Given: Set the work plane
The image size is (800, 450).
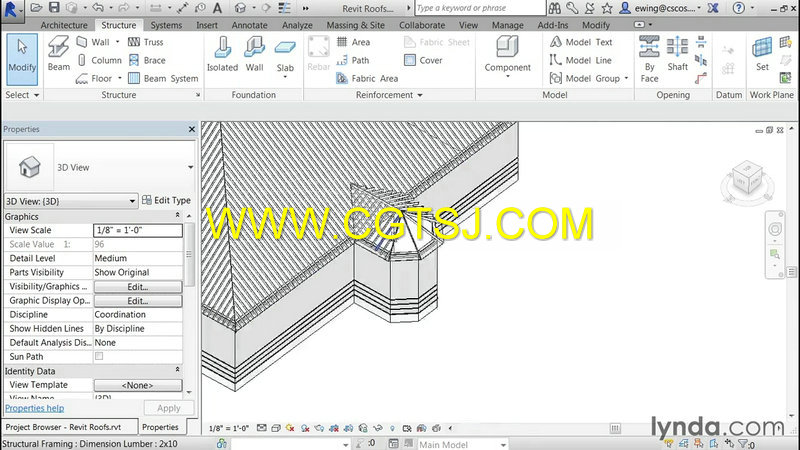Looking at the screenshot, I should click(762, 54).
